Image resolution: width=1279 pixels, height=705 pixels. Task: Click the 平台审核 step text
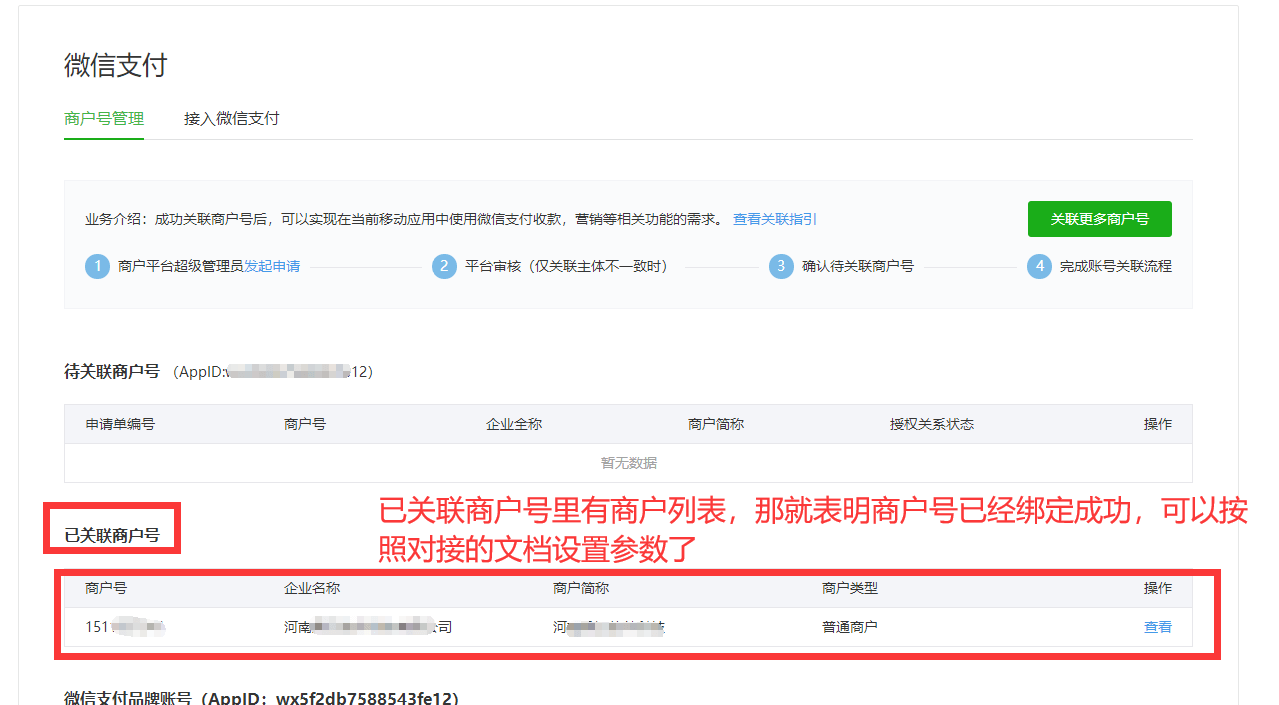pyautogui.click(x=566, y=266)
